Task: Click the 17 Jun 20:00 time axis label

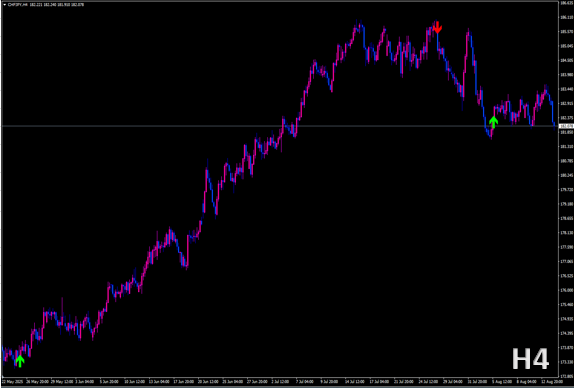Action: tap(183, 381)
